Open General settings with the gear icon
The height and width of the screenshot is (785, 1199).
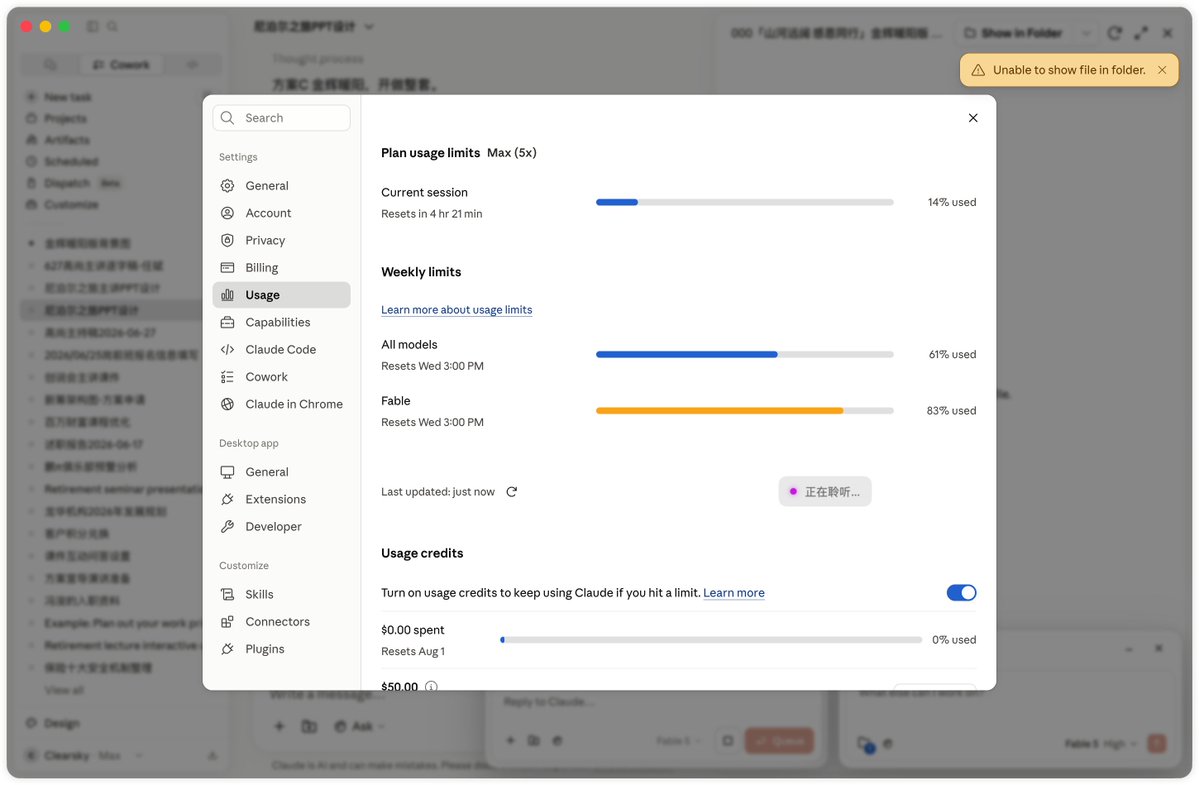click(x=281, y=186)
